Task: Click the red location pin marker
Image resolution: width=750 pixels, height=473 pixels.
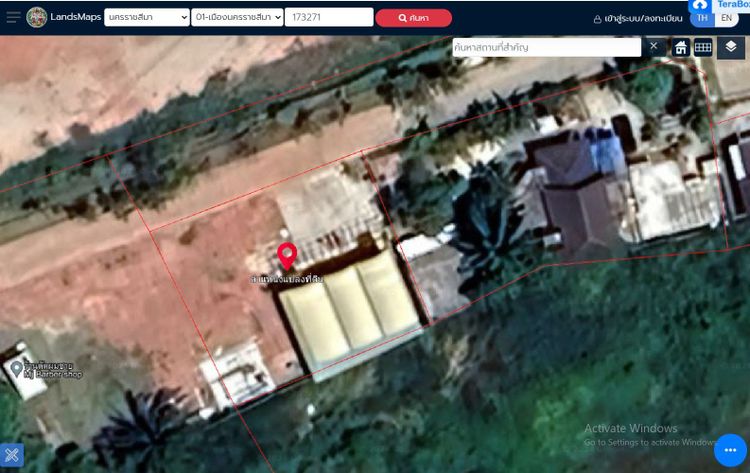Action: (287, 256)
